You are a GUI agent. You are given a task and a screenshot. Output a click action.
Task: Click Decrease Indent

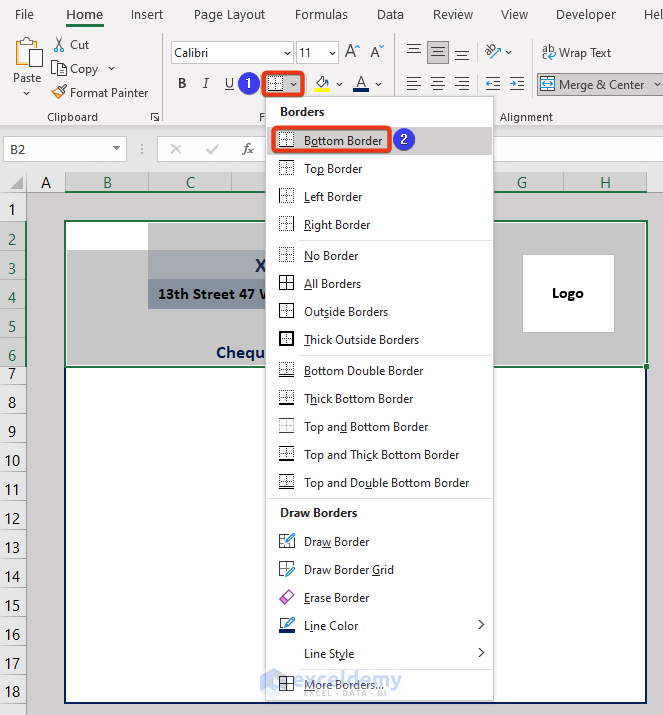[492, 84]
